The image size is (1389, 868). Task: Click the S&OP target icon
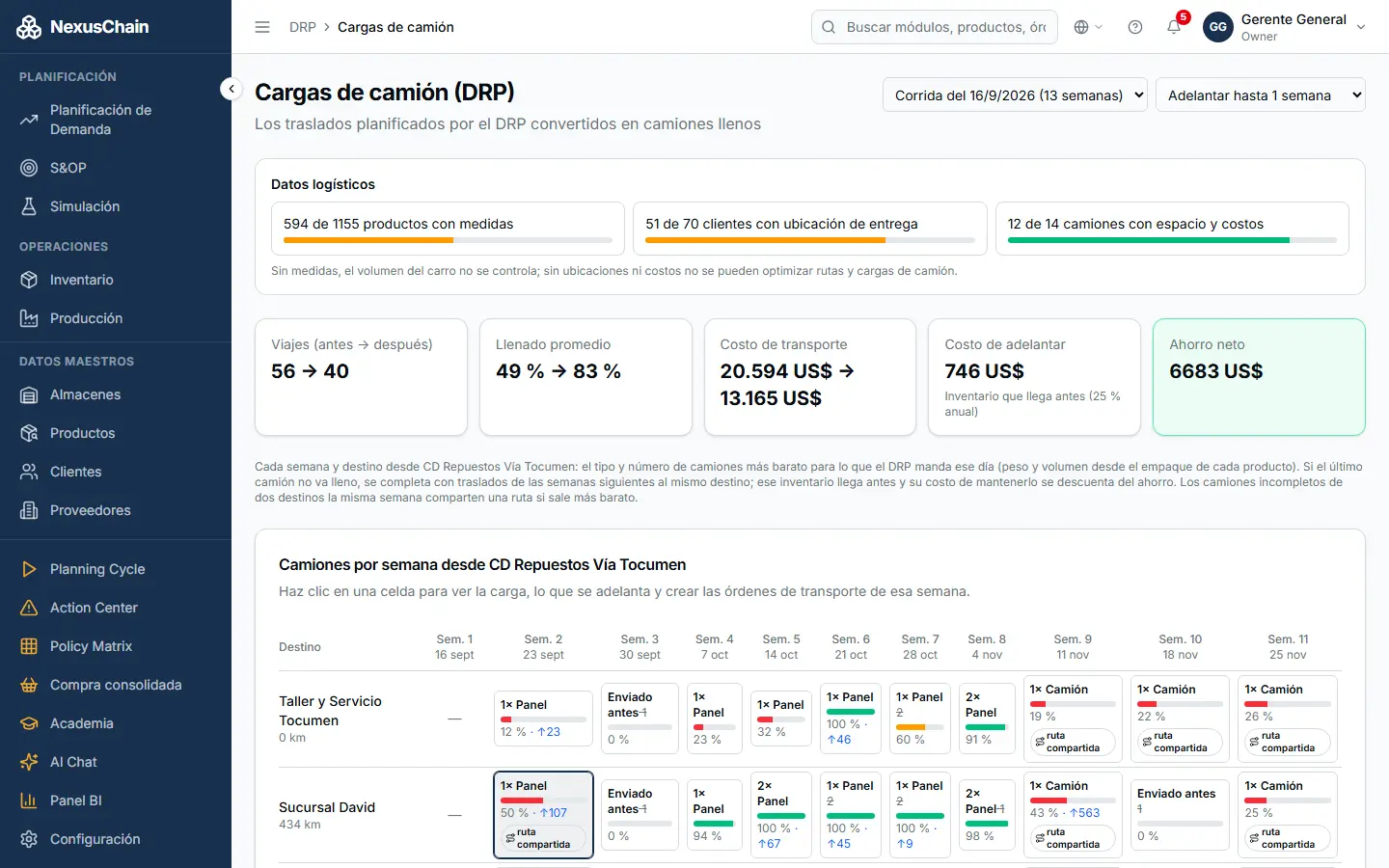coord(29,168)
